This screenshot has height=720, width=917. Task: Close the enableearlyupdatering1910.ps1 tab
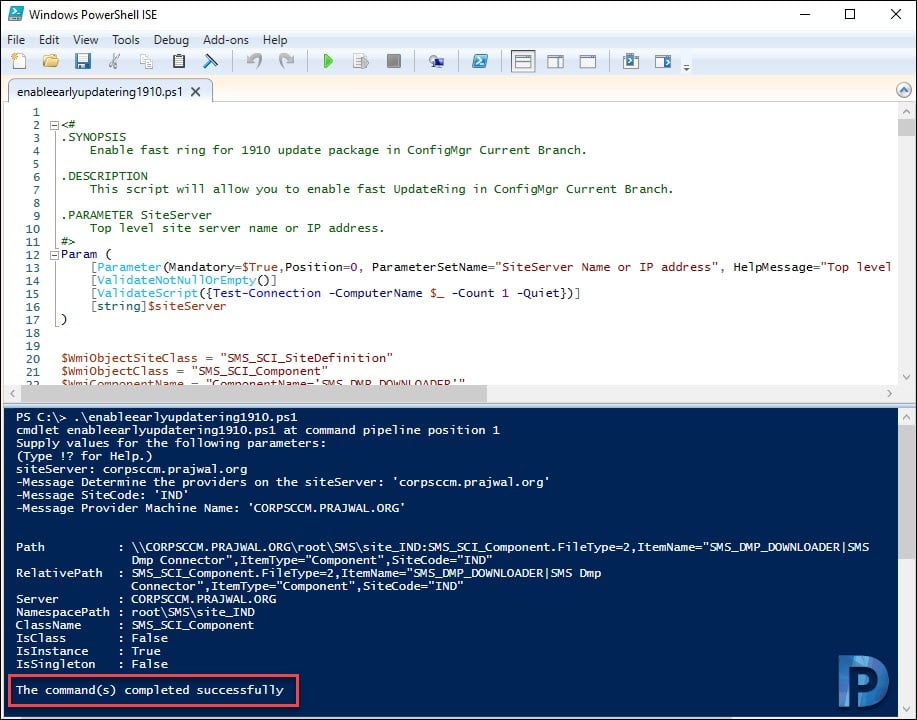click(196, 92)
